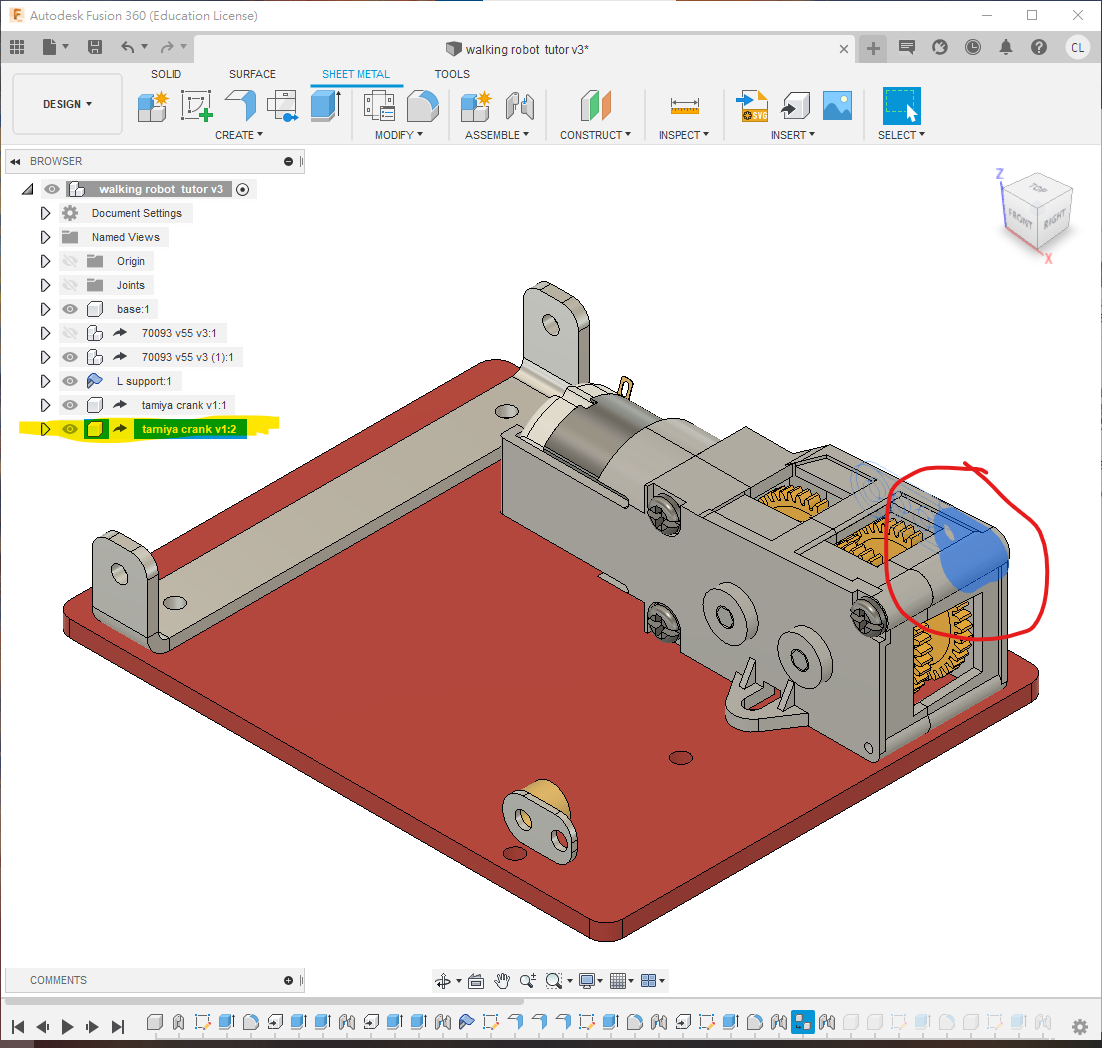Click the Insert Canvas image icon
The width and height of the screenshot is (1102, 1048).
(836, 104)
